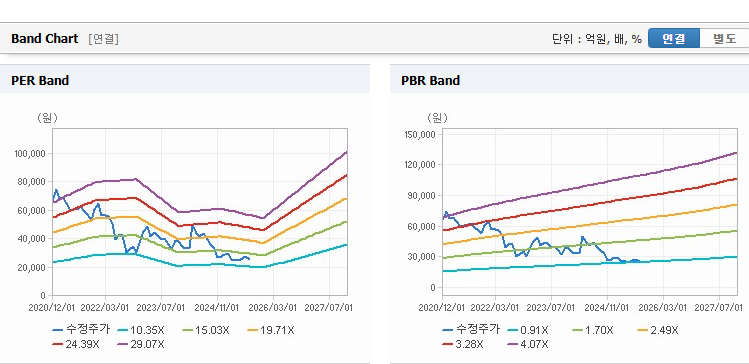Click the 2022/03/01 date under PBR chart
749x364 pixels.
coord(495,308)
